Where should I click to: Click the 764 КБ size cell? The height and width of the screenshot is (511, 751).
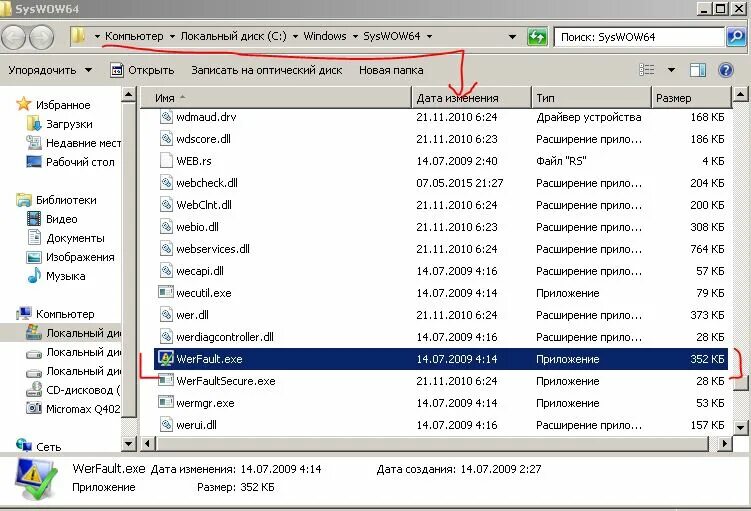(x=707, y=249)
